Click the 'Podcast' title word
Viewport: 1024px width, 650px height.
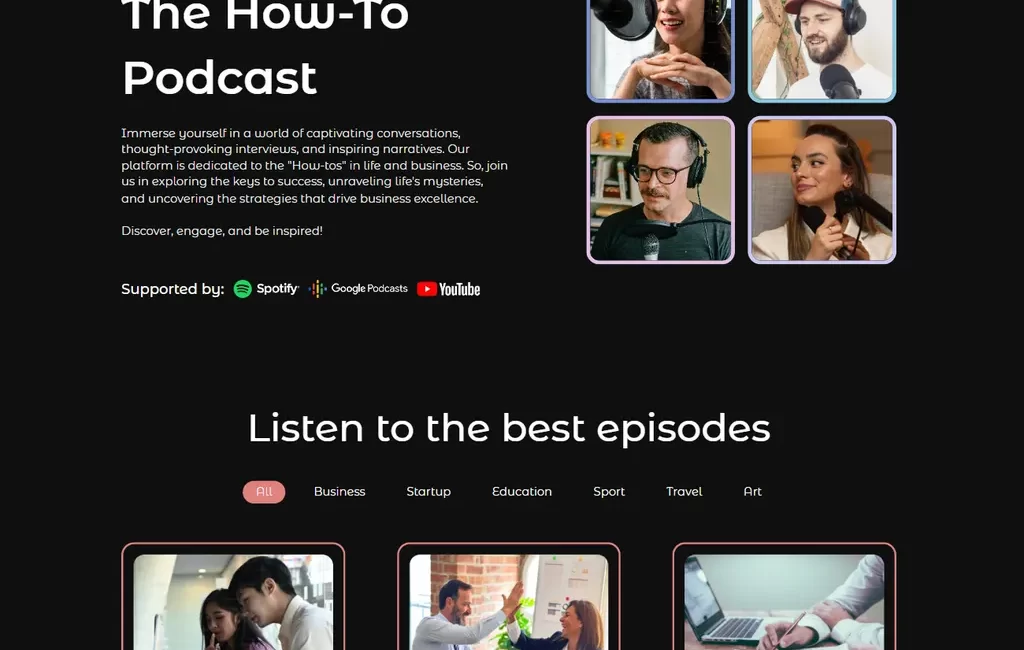point(219,78)
